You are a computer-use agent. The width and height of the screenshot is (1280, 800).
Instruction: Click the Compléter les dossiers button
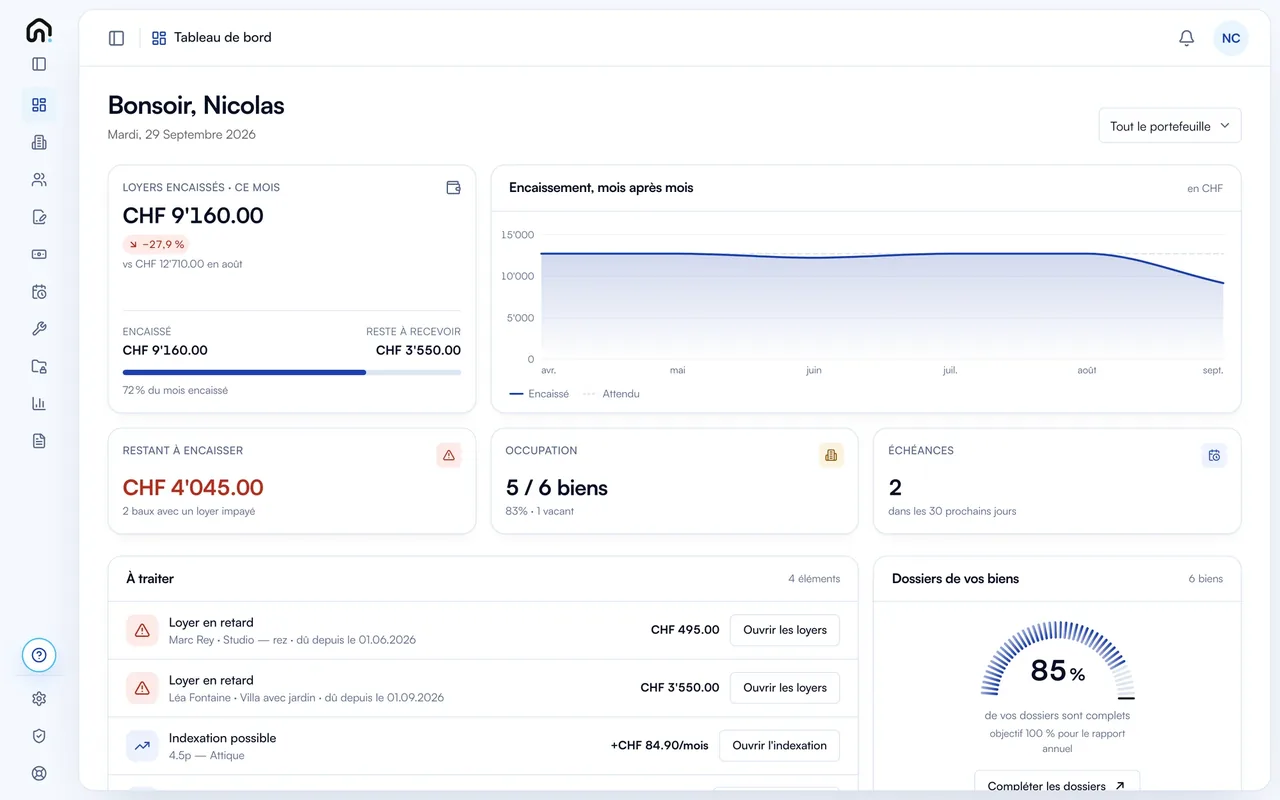coord(1057,786)
